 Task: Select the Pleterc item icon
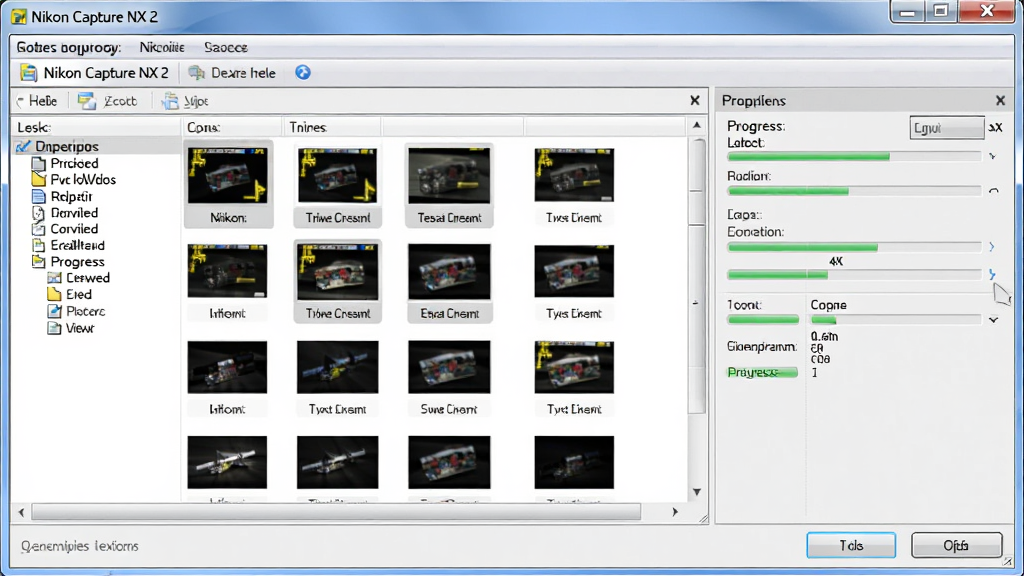pos(54,312)
